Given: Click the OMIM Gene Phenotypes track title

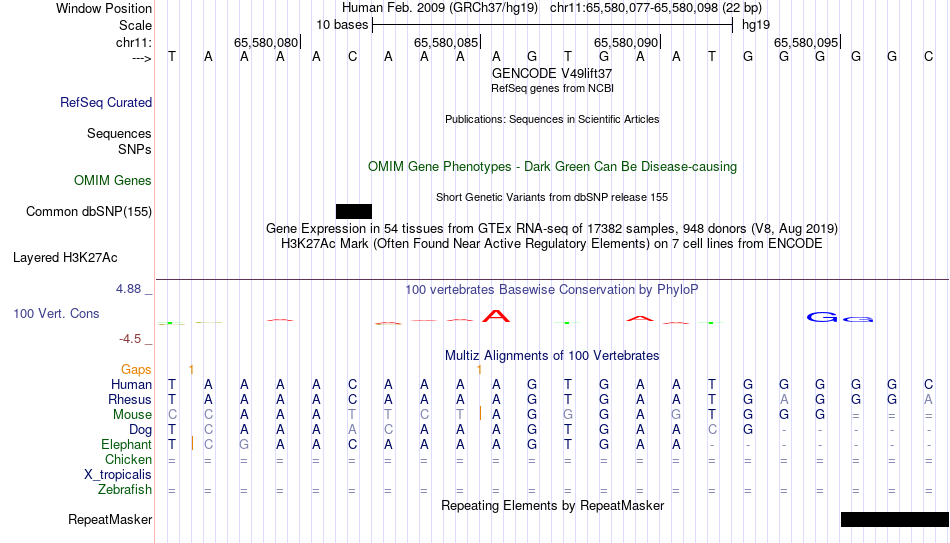Looking at the screenshot, I should 553,167.
